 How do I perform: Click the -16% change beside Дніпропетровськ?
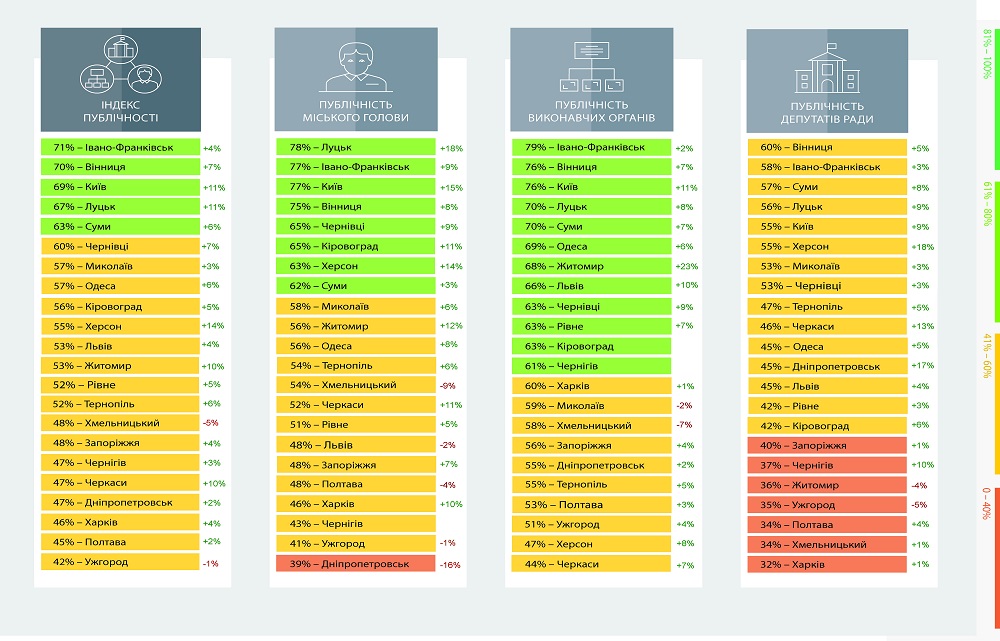coord(450,564)
